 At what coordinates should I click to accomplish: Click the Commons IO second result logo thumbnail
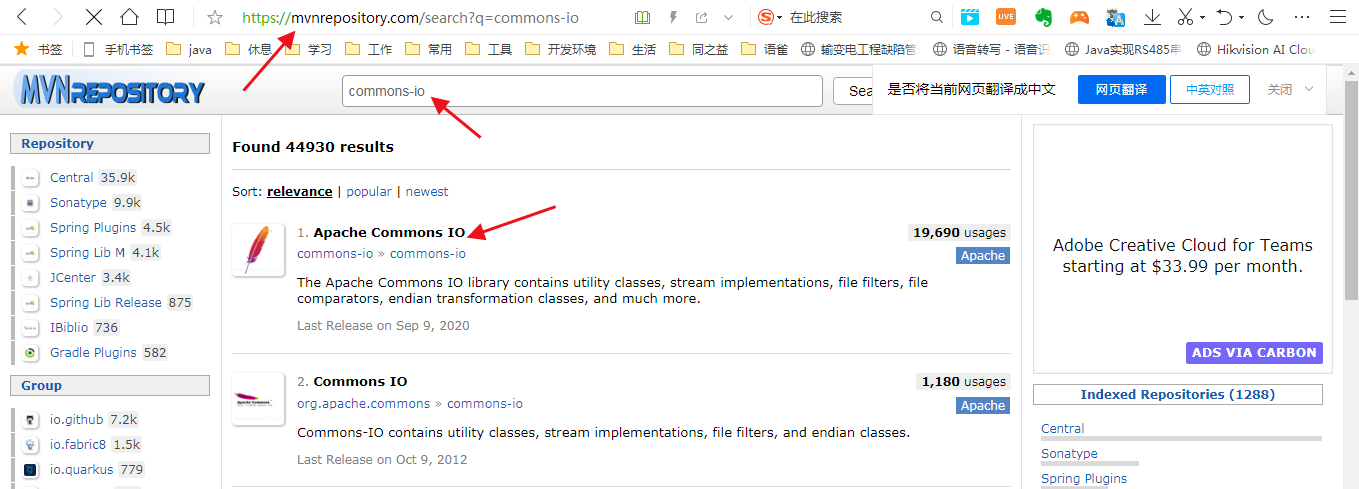click(x=258, y=399)
